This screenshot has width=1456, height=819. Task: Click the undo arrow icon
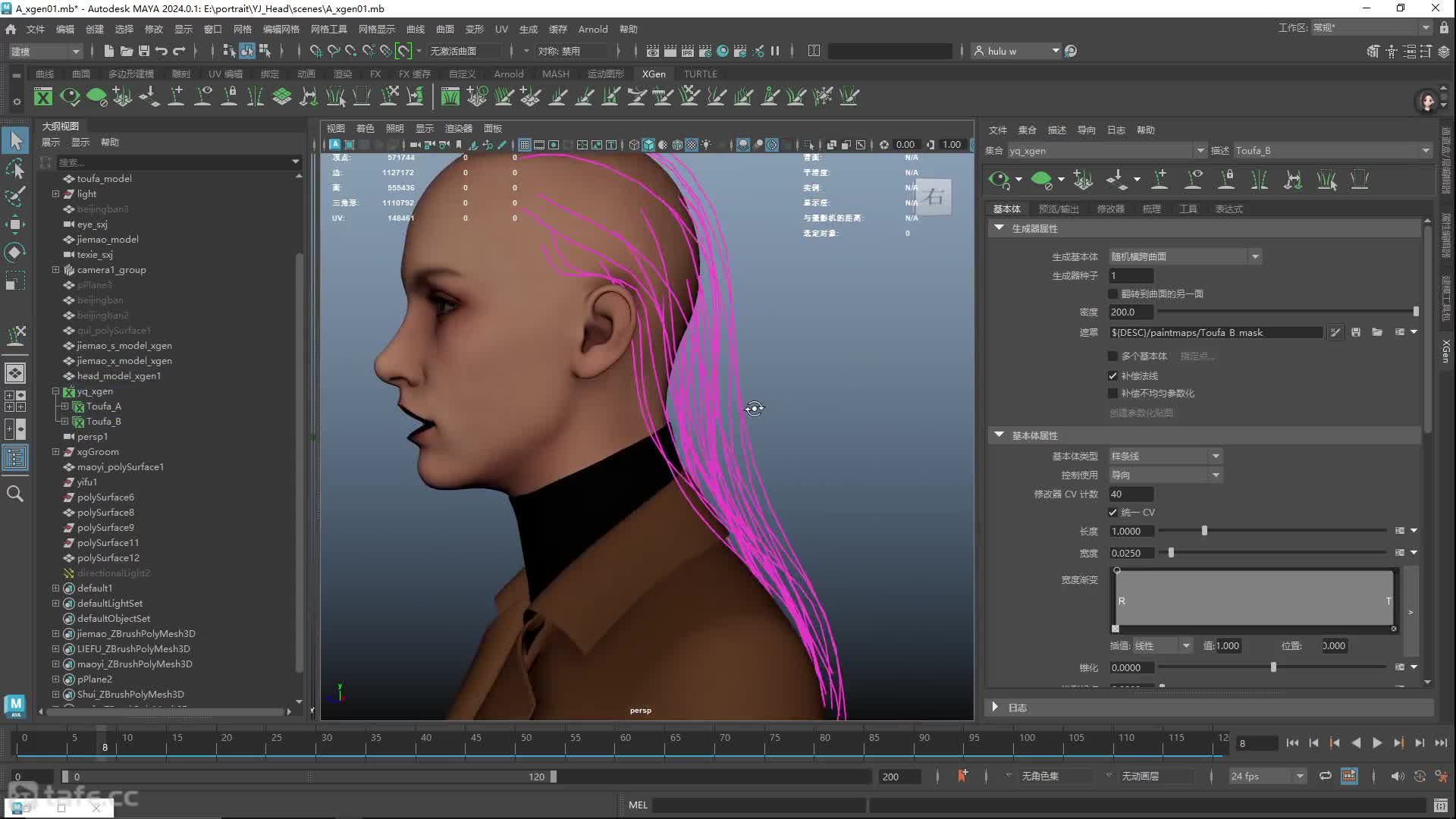(x=162, y=51)
